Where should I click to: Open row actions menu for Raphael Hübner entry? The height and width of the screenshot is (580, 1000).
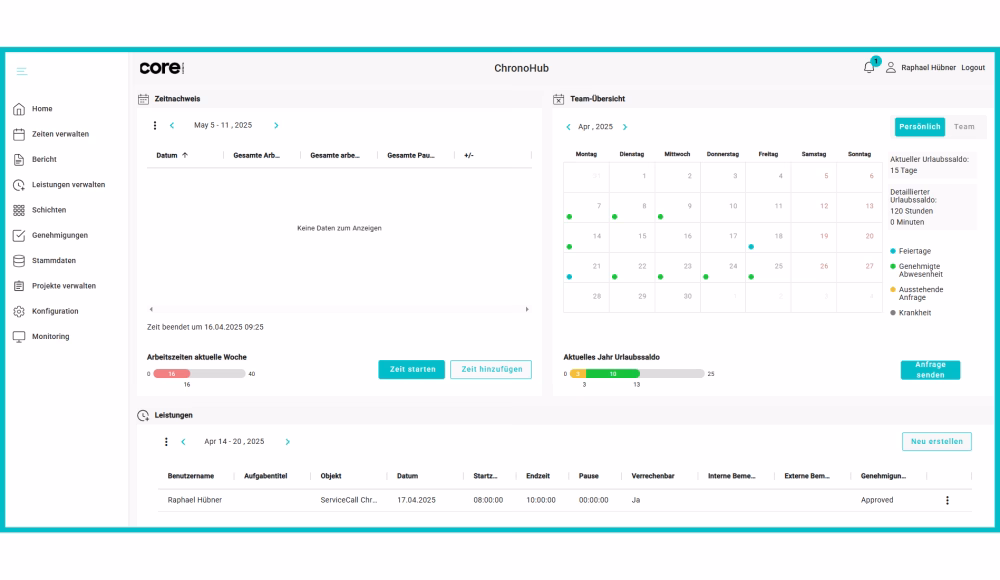coord(947,500)
